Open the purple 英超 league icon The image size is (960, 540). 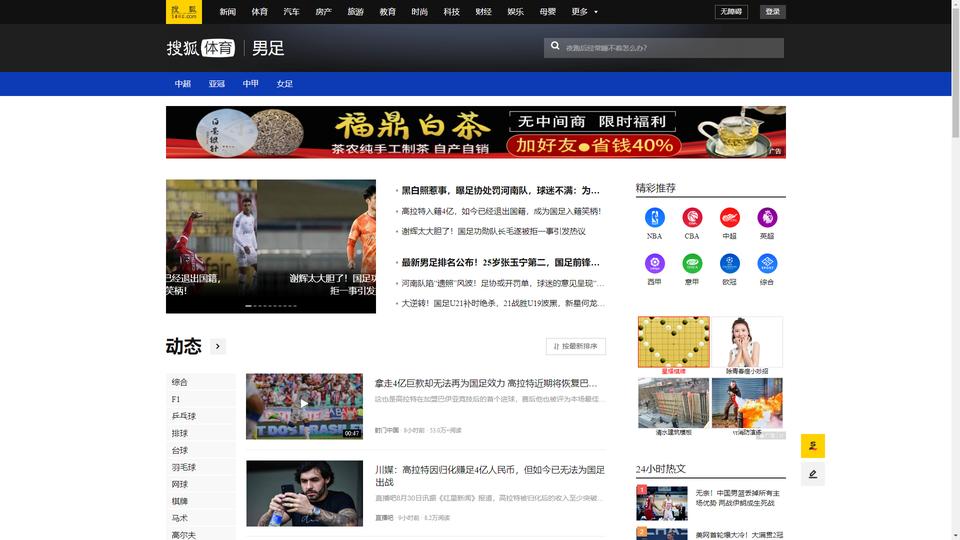[x=767, y=217]
